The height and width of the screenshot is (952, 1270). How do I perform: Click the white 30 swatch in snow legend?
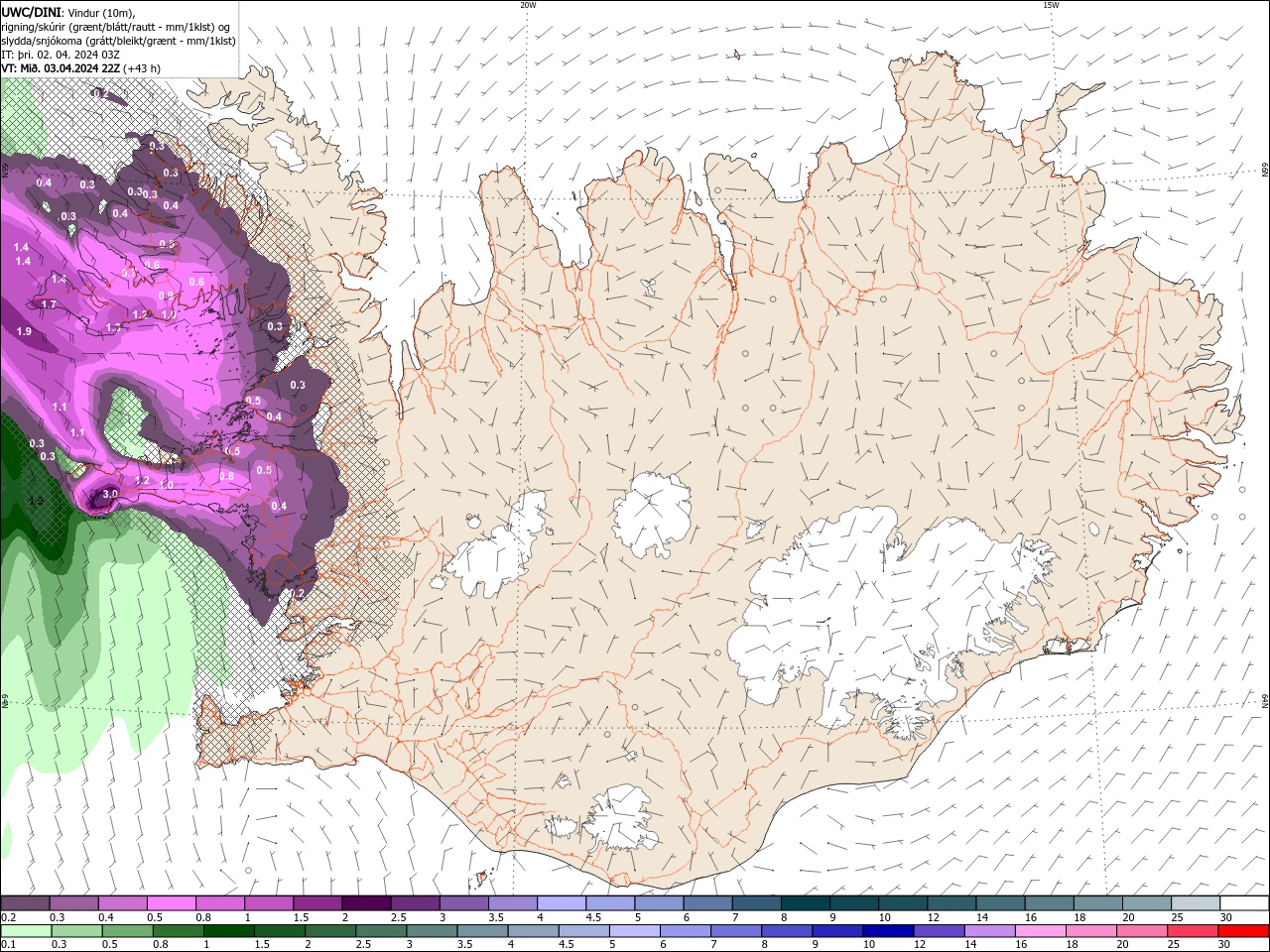1244,902
